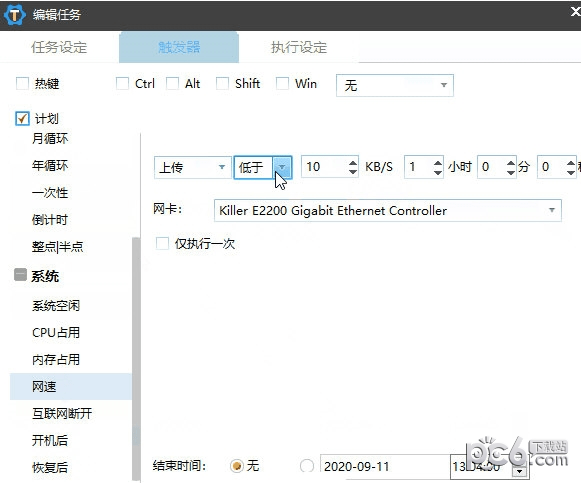Decrease the KB/S speed value
This screenshot has width=581, height=483.
click(353, 172)
